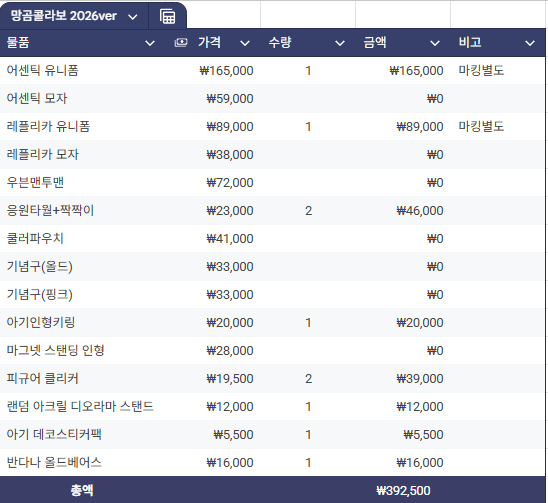Image resolution: width=548 pixels, height=503 pixels.
Task: Open the 비고 column filter dropdown
Action: pos(530,43)
